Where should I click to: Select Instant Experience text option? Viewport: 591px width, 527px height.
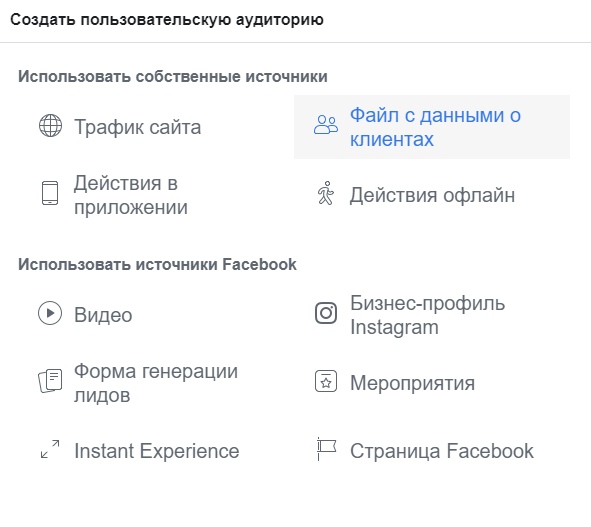[157, 451]
